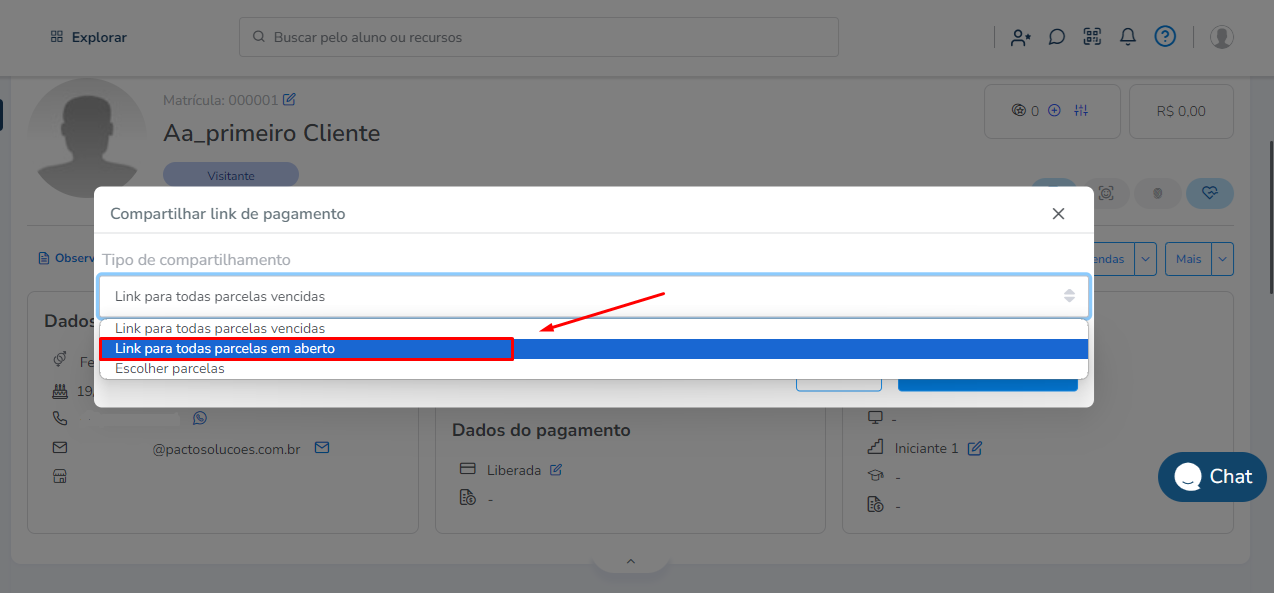
Task: Click the WhatsApp icon beside phone number
Action: [200, 418]
